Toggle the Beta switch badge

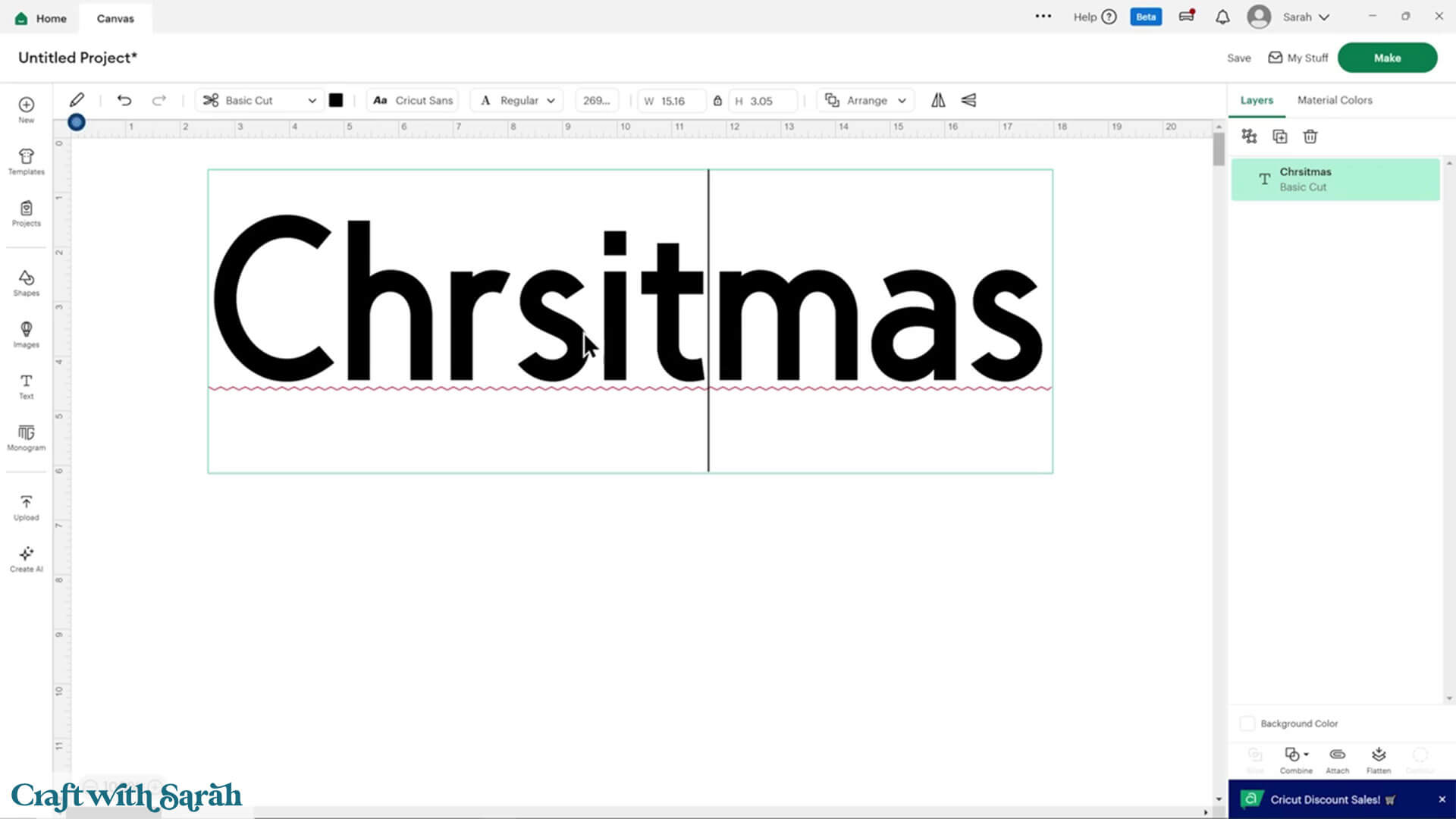[1145, 17]
